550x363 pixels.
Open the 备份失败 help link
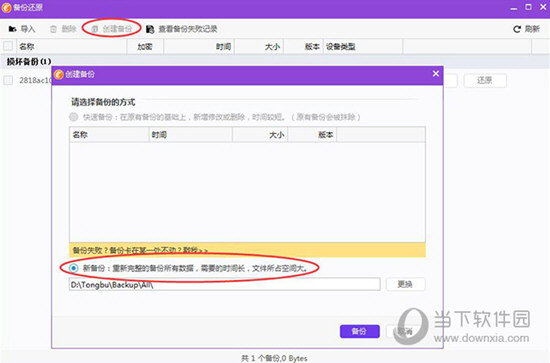point(140,250)
